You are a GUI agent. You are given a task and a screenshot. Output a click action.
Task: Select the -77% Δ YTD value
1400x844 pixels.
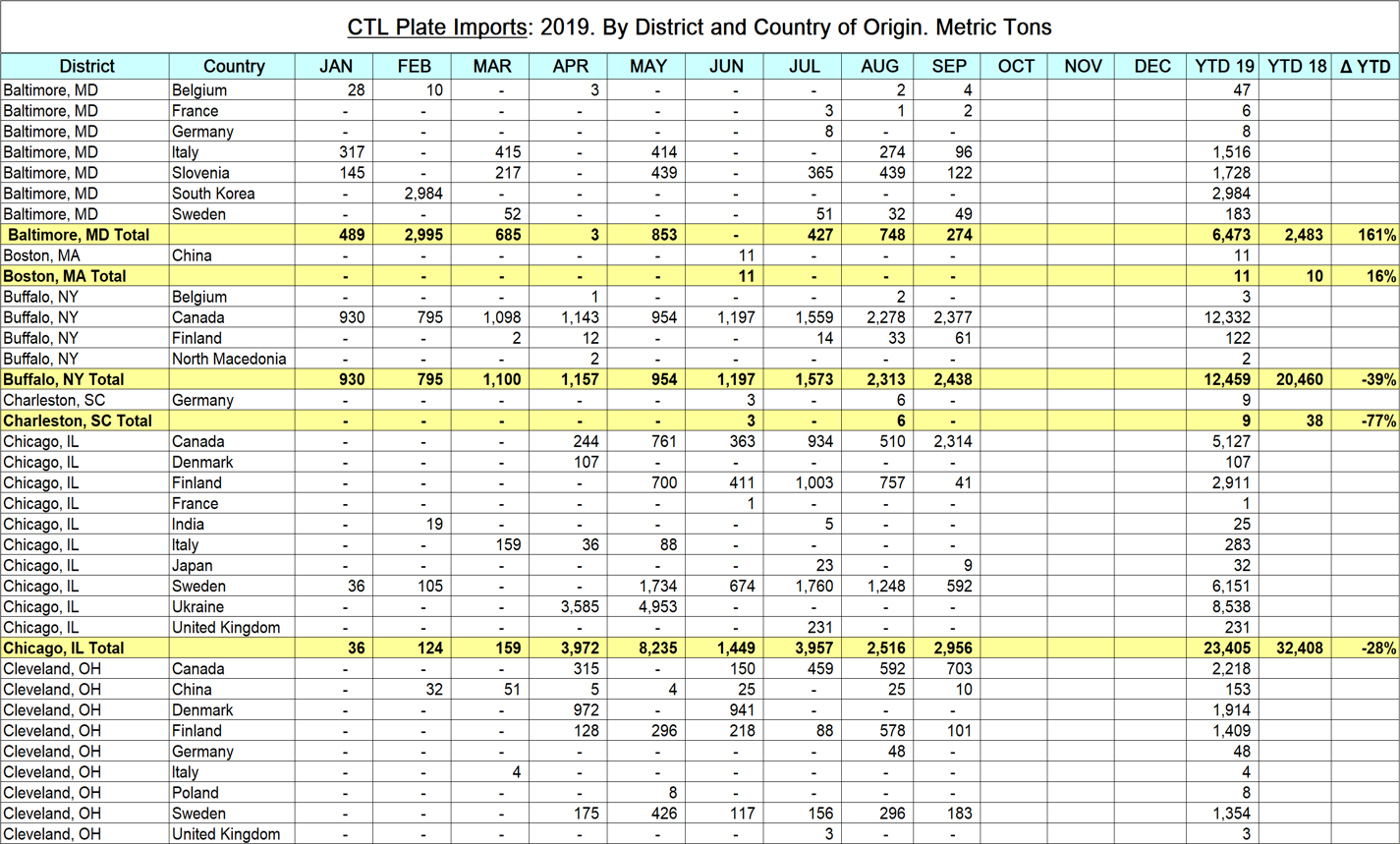[1378, 421]
